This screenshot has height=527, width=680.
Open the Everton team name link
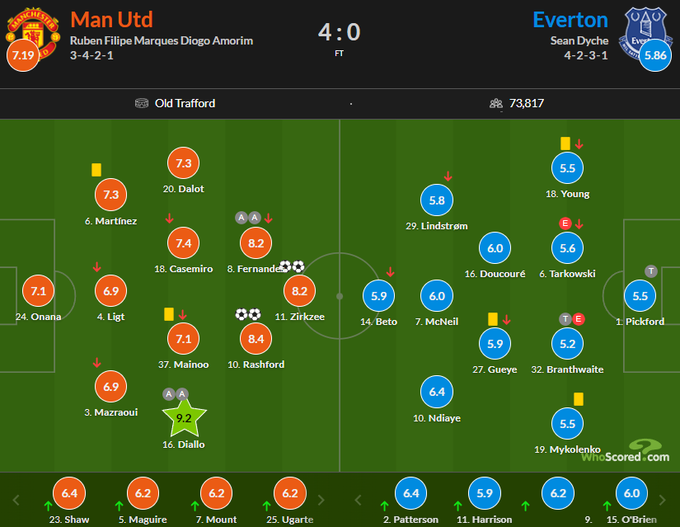coord(570,20)
